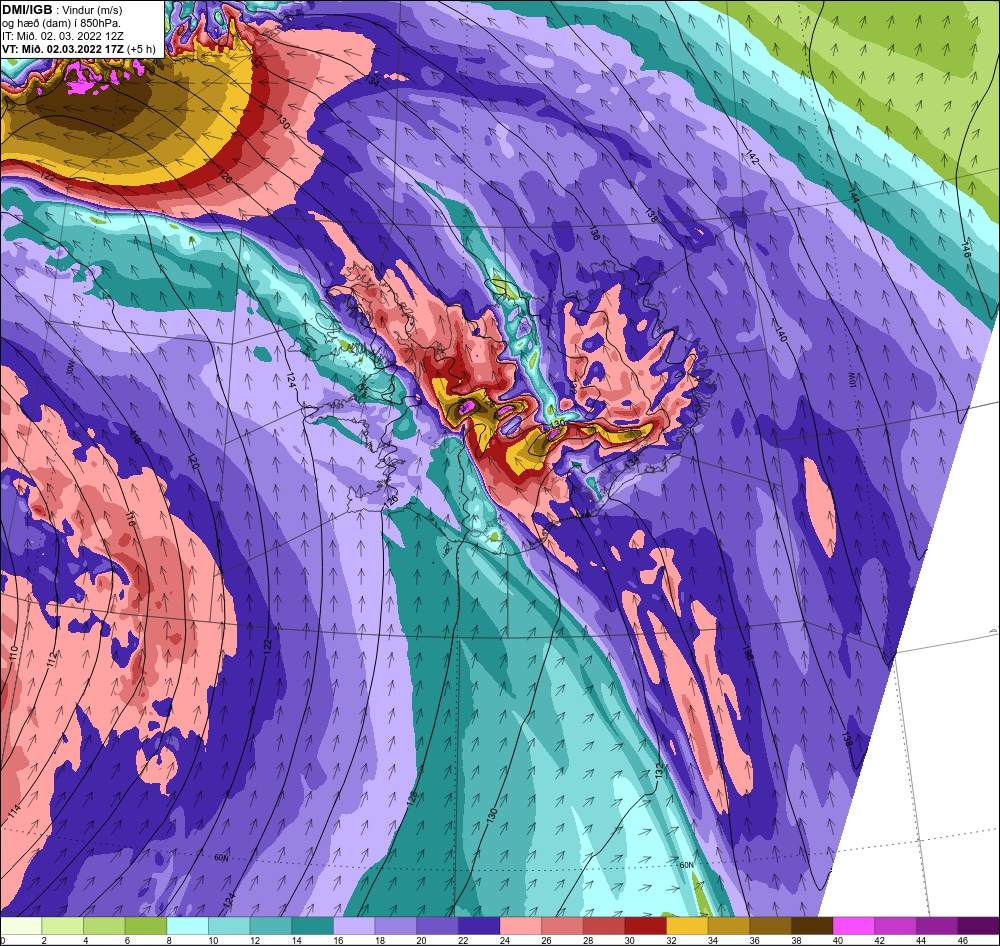
Task: Pick the legend swatch between 28 and 30
Action: click(x=604, y=926)
